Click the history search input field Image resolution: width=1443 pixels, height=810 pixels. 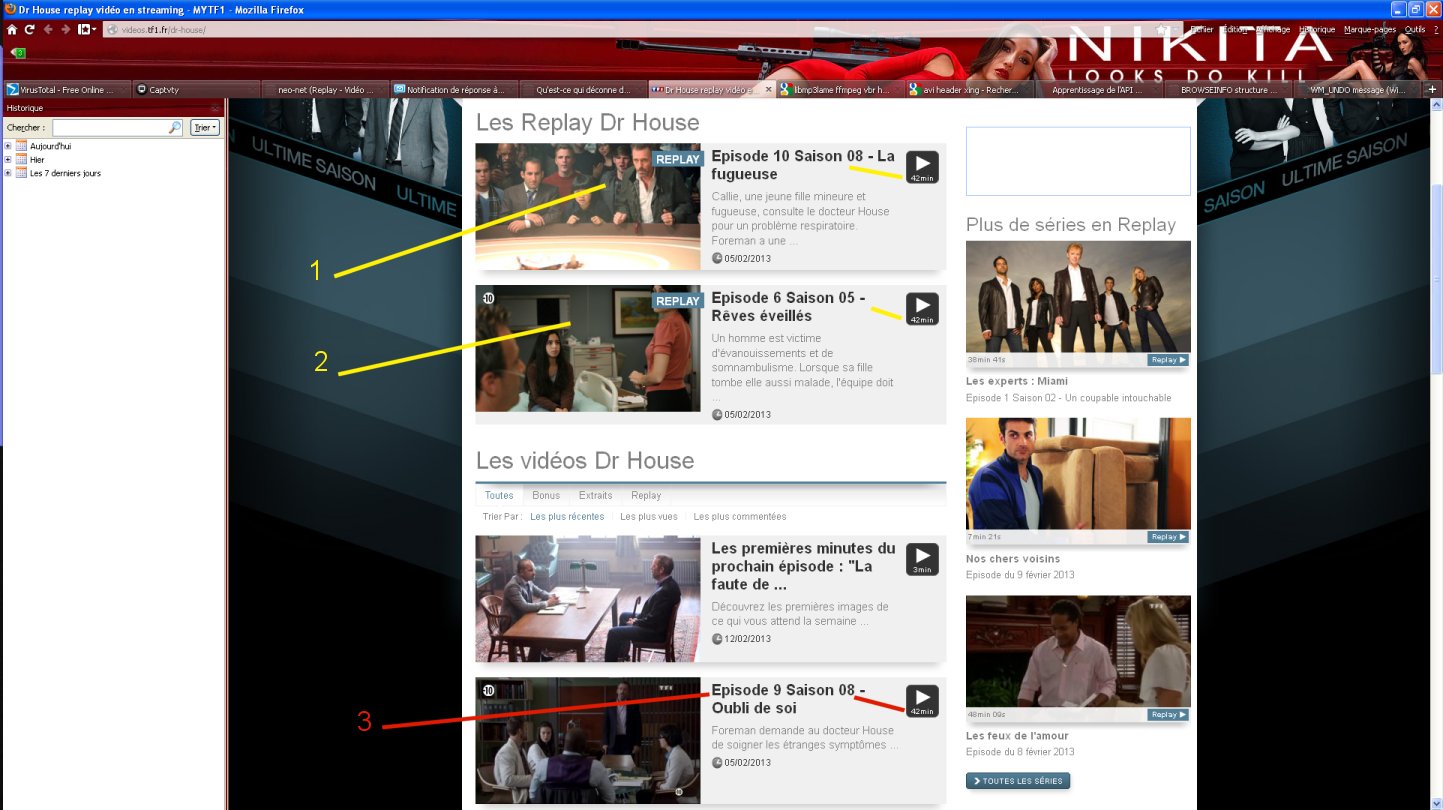coord(110,128)
